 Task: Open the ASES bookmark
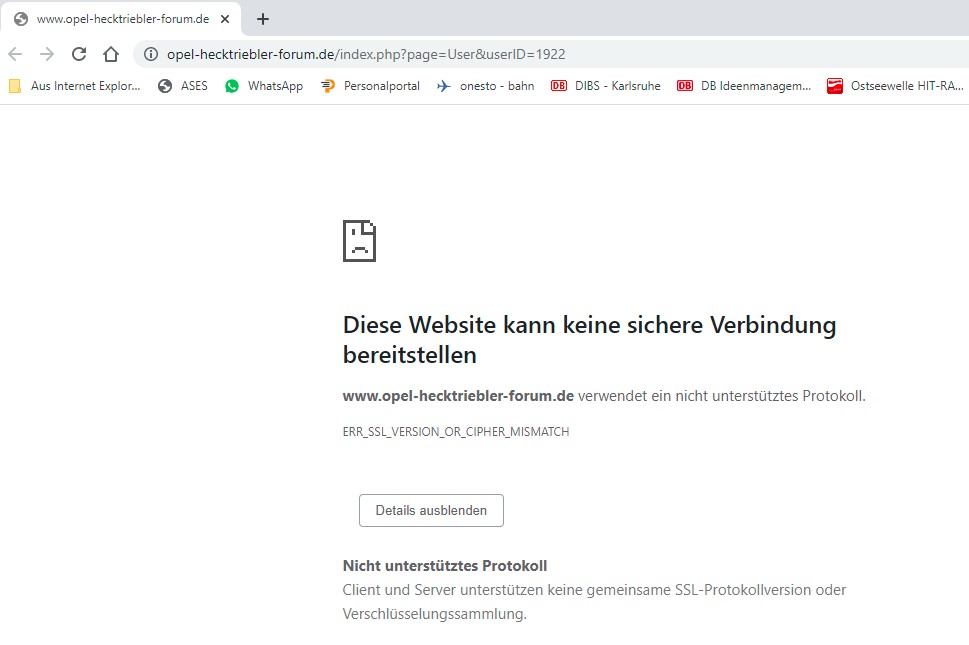(183, 86)
